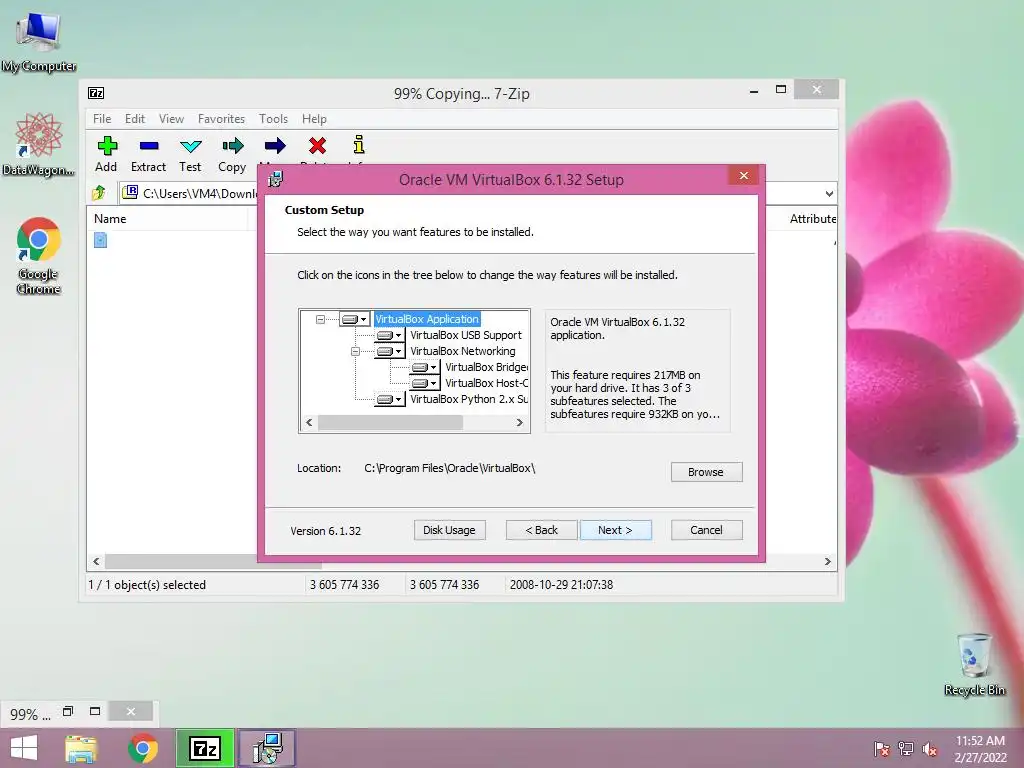Open Google Chrome desktop shortcut
The height and width of the screenshot is (768, 1024).
point(39,256)
